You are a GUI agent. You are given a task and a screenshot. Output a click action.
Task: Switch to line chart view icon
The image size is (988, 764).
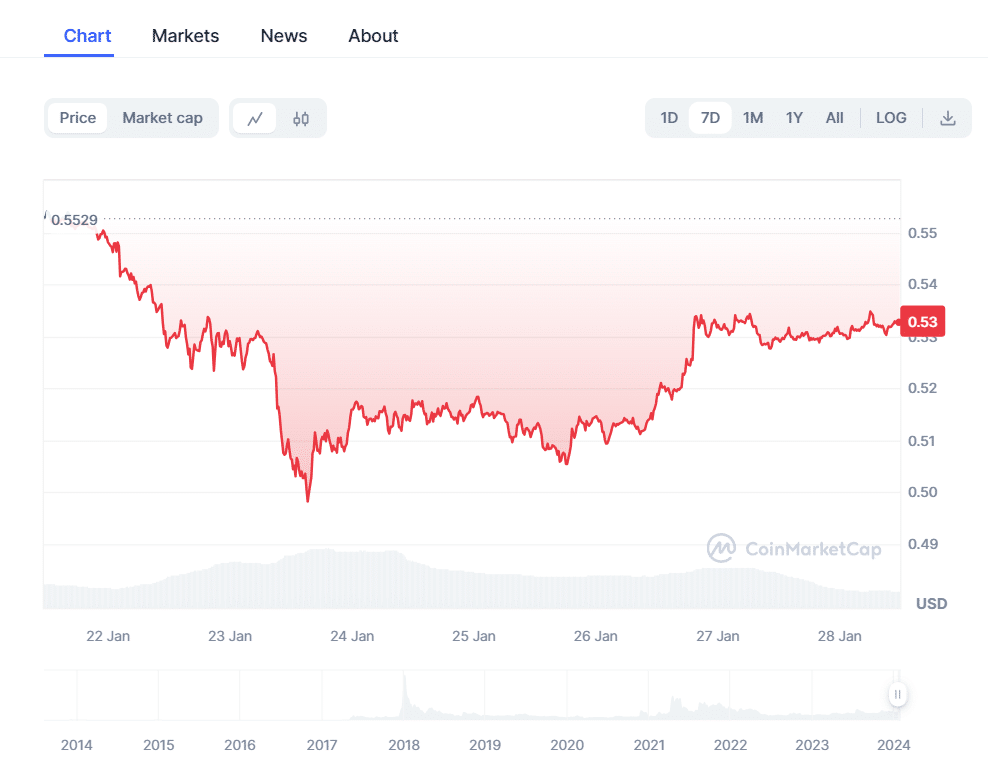click(x=255, y=118)
